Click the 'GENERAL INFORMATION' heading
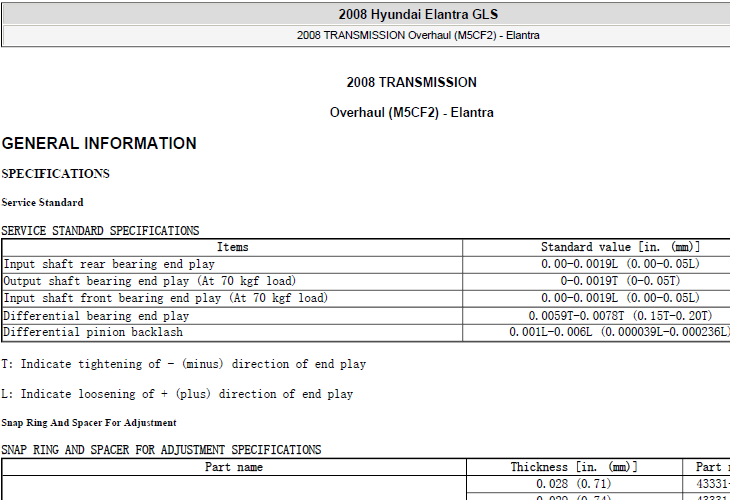730x500 pixels. [x=99, y=143]
